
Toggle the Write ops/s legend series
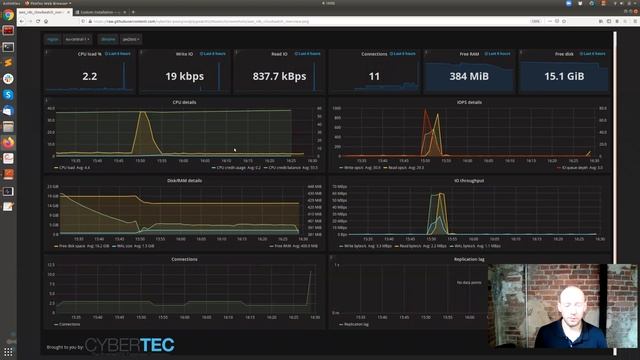(360, 168)
